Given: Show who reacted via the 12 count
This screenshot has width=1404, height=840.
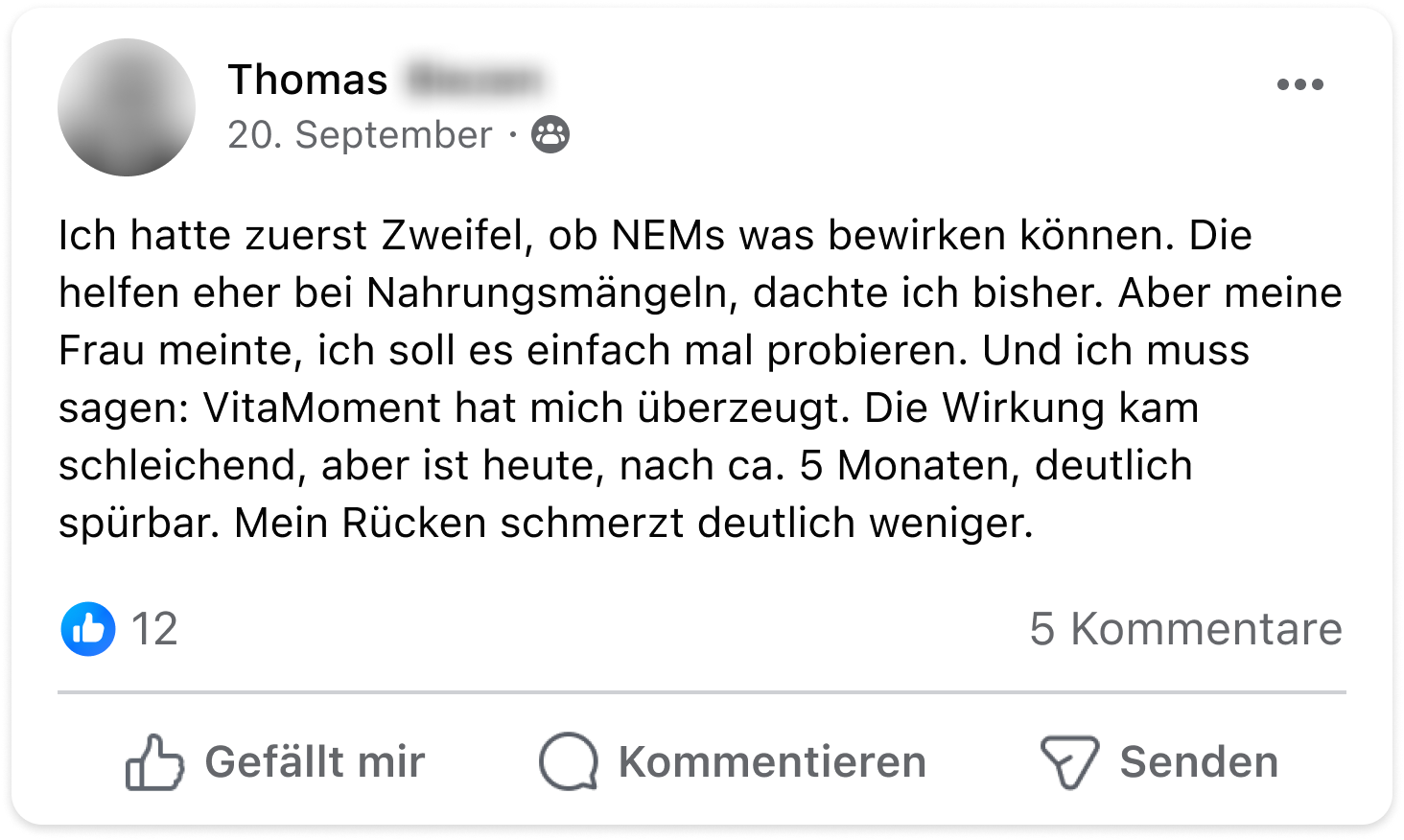Looking at the screenshot, I should pyautogui.click(x=154, y=629).
